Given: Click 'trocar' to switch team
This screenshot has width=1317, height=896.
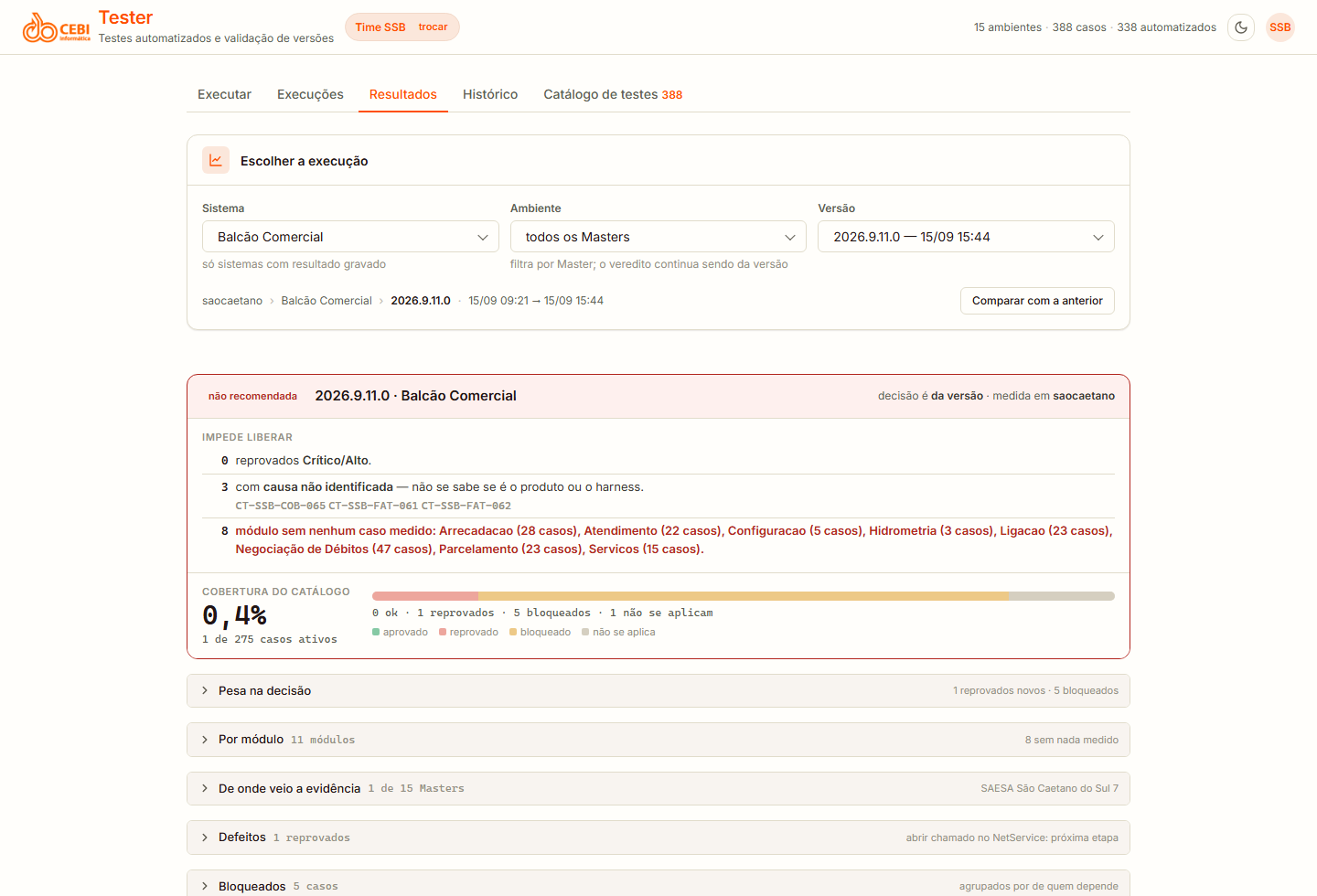Looking at the screenshot, I should (433, 27).
